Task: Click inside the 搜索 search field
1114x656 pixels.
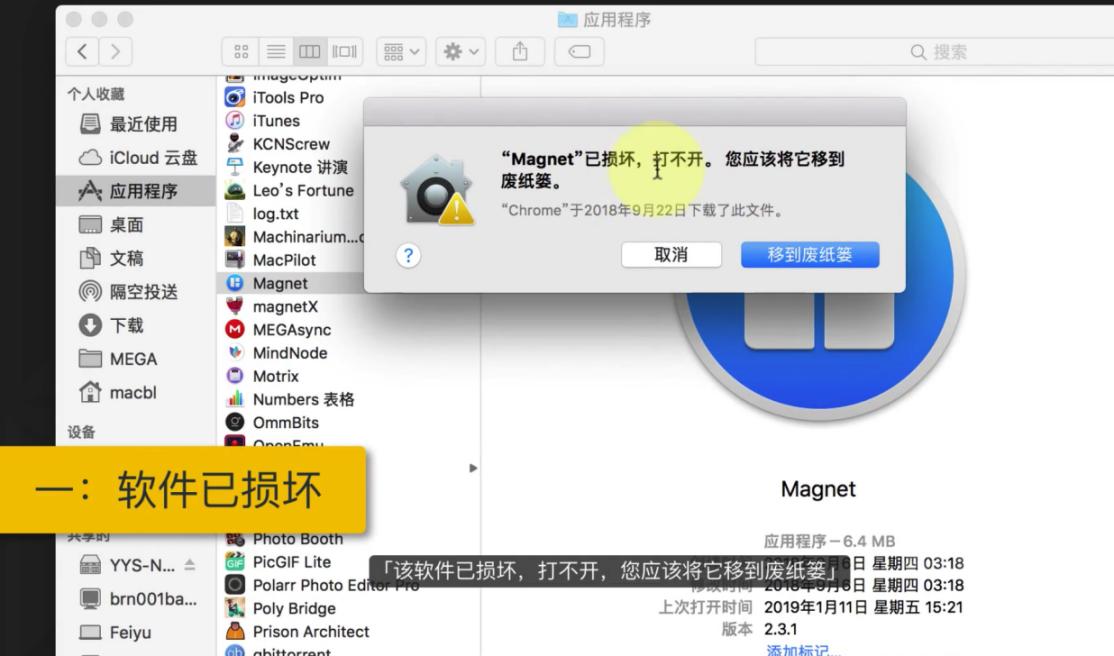Action: 930,51
